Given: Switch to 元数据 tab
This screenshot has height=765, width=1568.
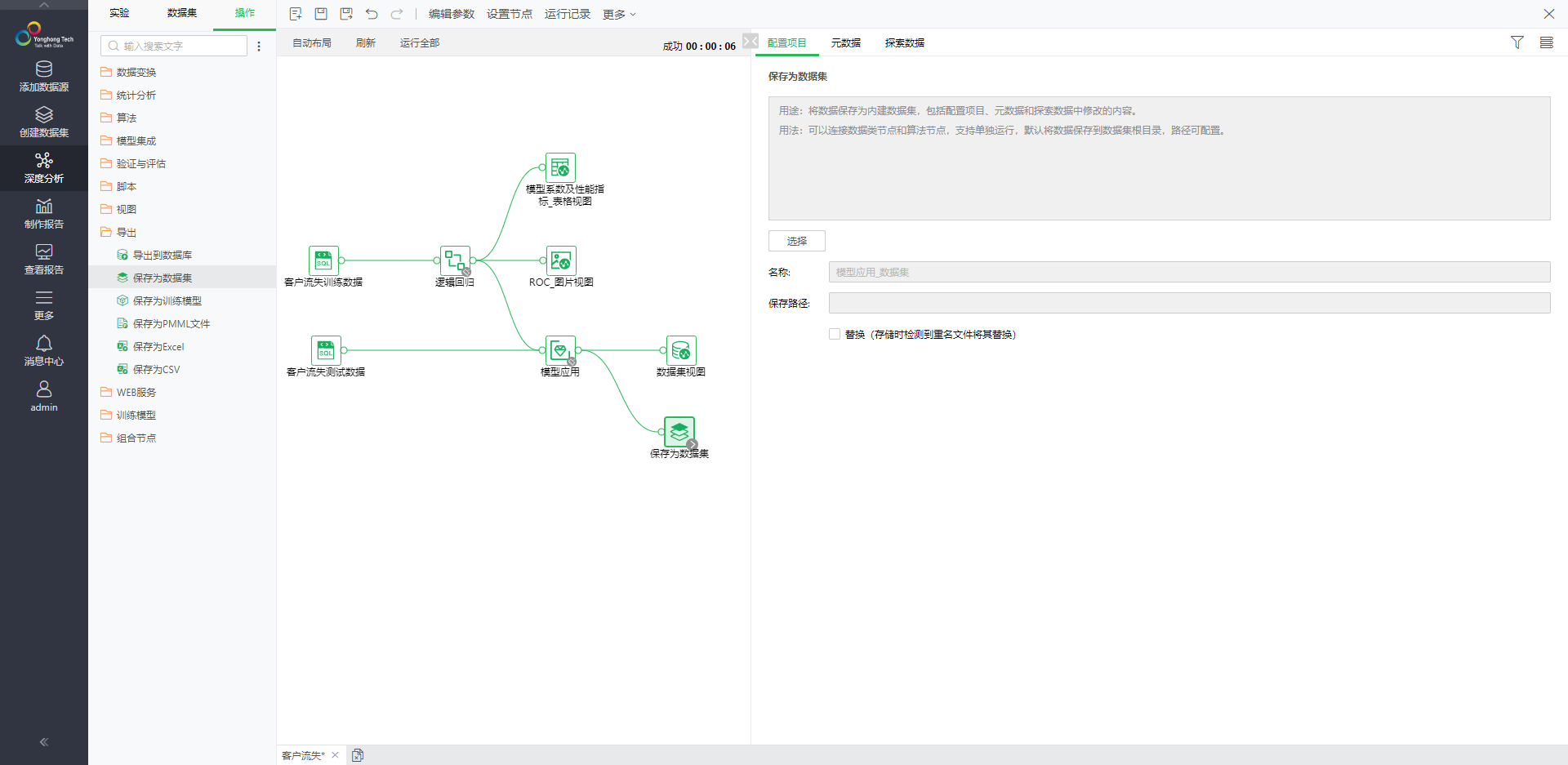Looking at the screenshot, I should (846, 43).
